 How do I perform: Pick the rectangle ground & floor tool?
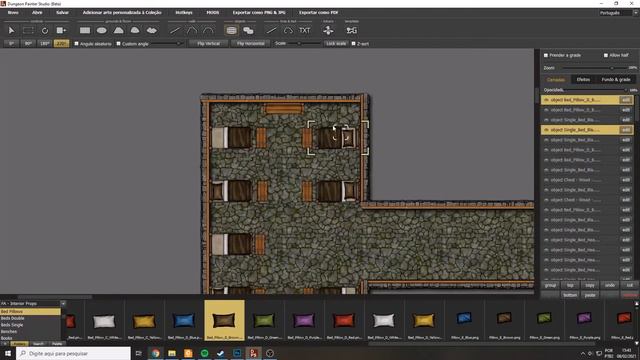point(85,31)
